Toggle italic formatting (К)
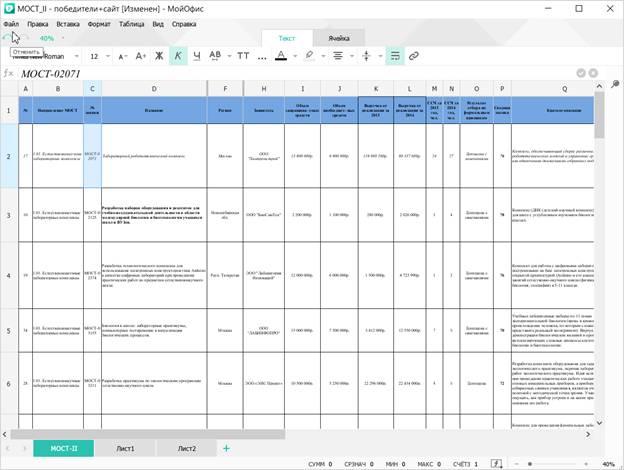Image resolution: width=624 pixels, height=470 pixels. tap(179, 55)
